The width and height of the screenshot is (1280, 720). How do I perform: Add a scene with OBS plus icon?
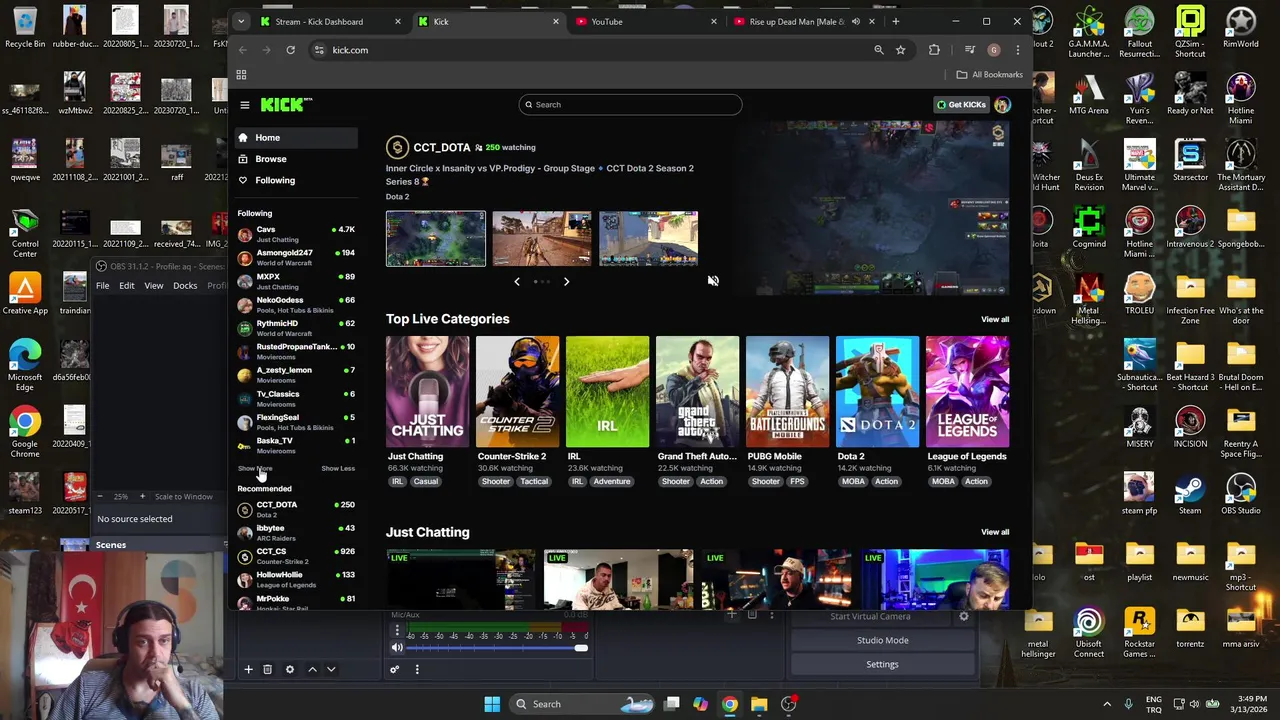tap(248, 670)
